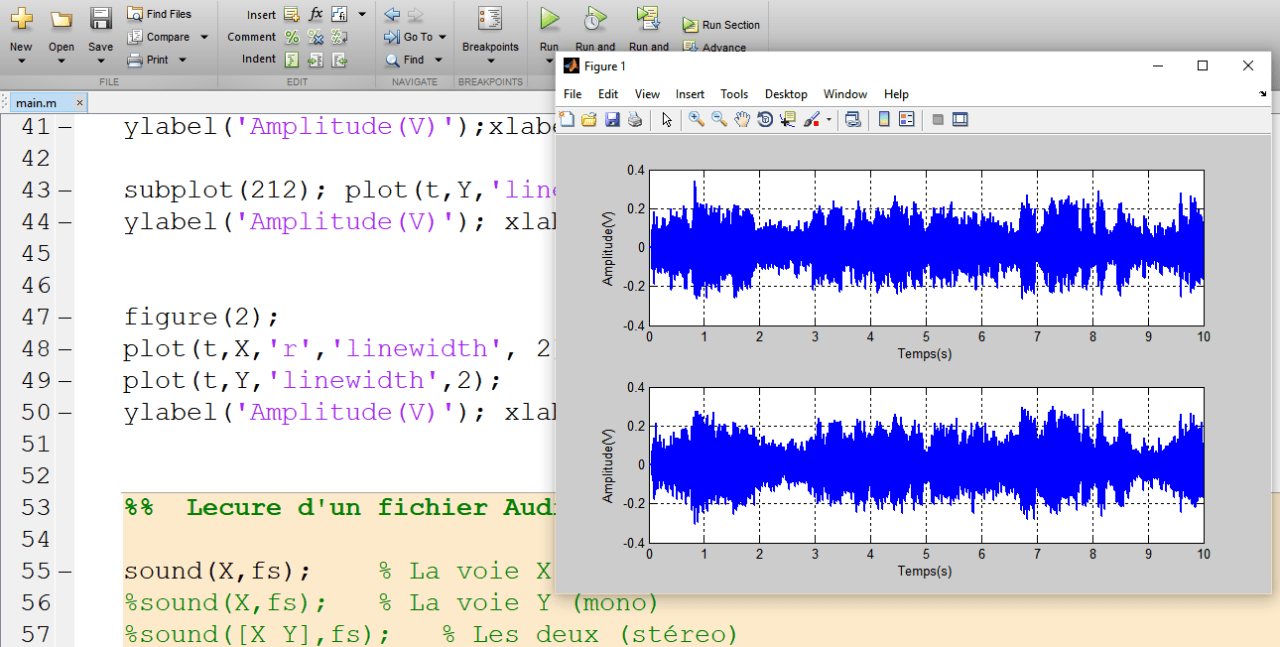Open the Breakpoints dropdown menu

tap(491, 60)
